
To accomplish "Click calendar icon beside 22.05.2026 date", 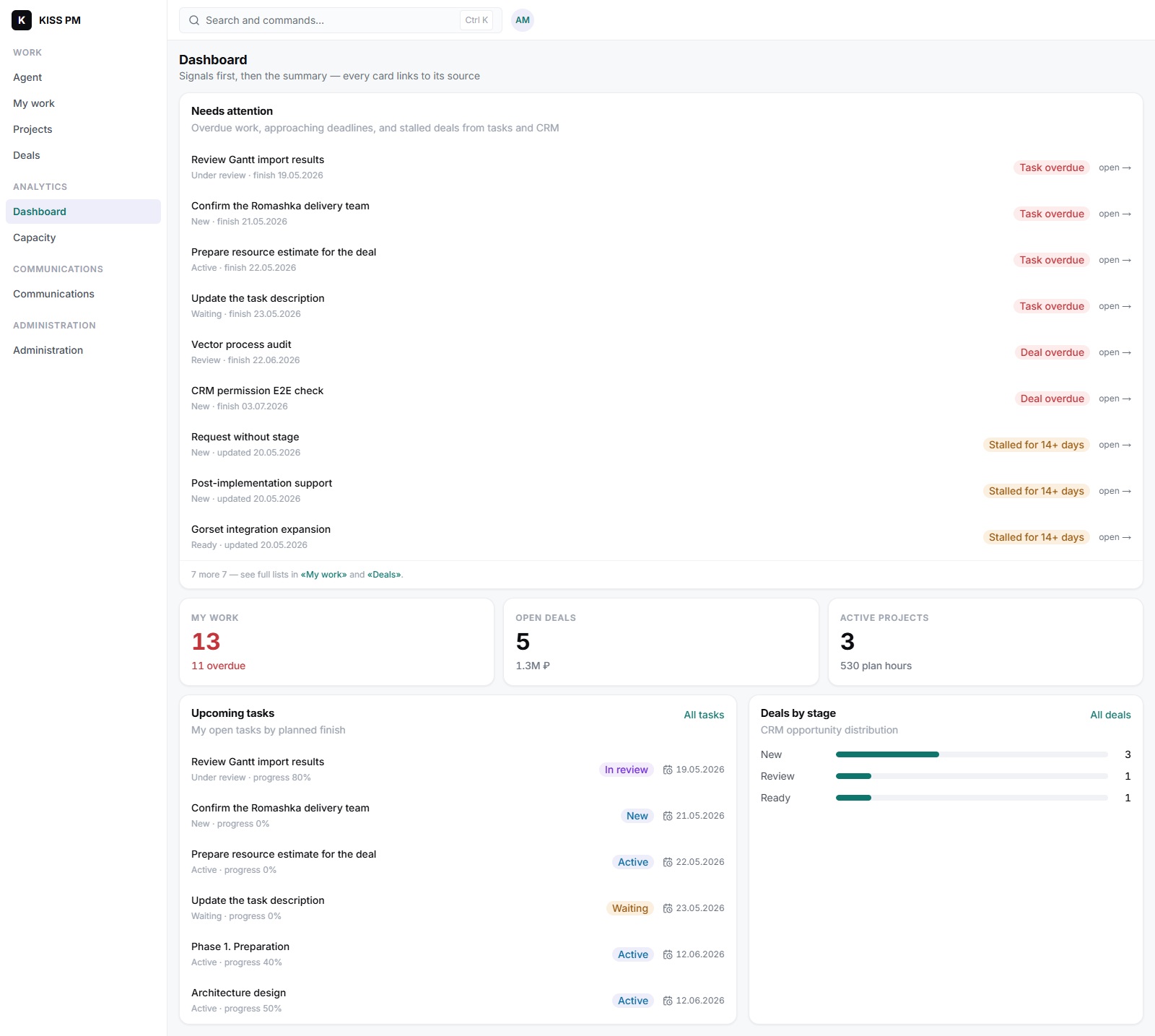I will point(668,862).
